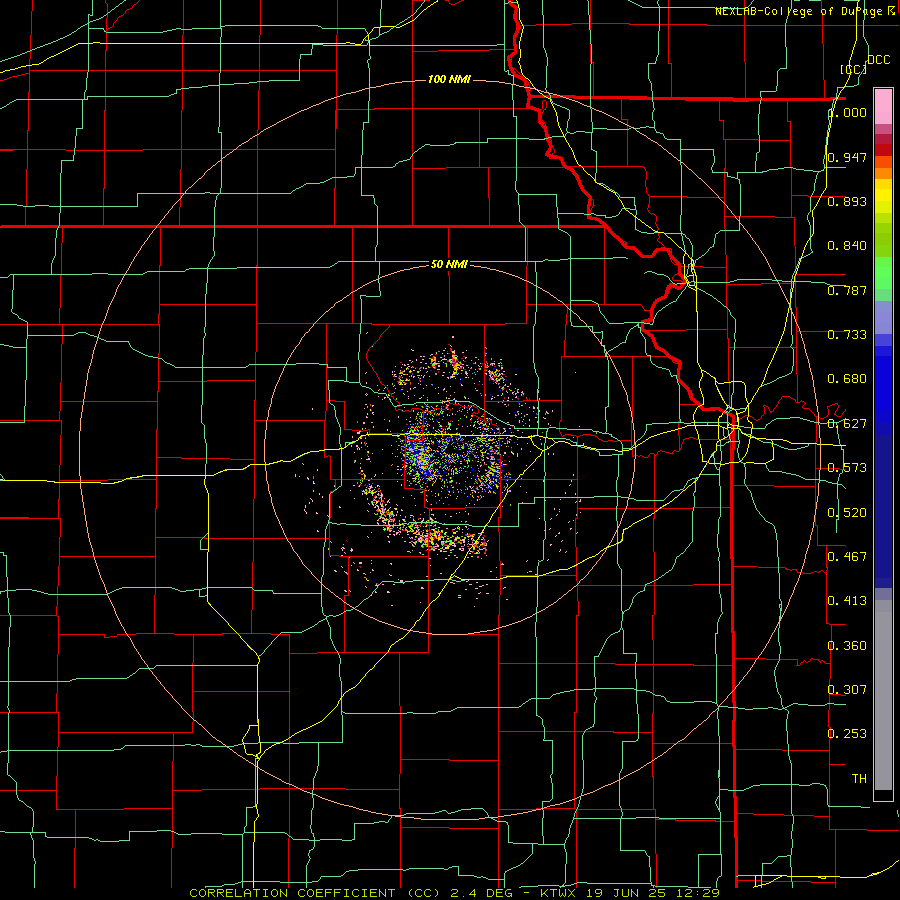Screen dimensions: 900x900
Task: Pick the pink segment at color bar top
Action: click(883, 106)
